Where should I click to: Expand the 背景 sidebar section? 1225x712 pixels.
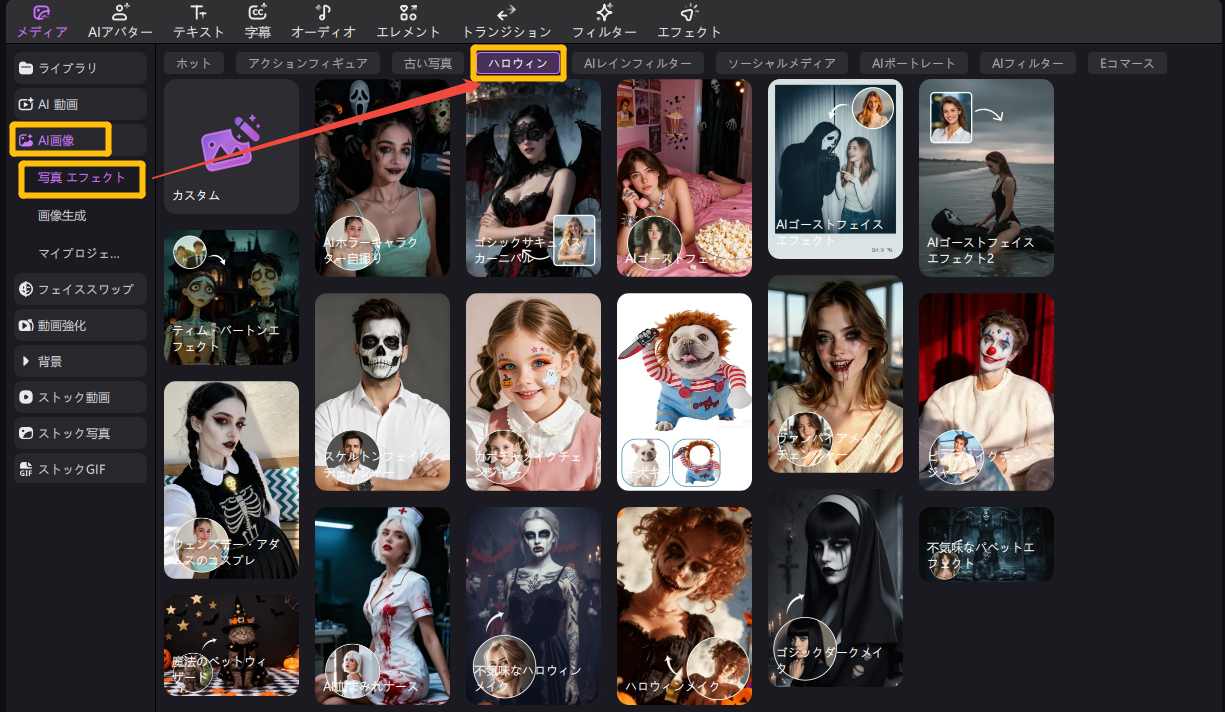(80, 361)
